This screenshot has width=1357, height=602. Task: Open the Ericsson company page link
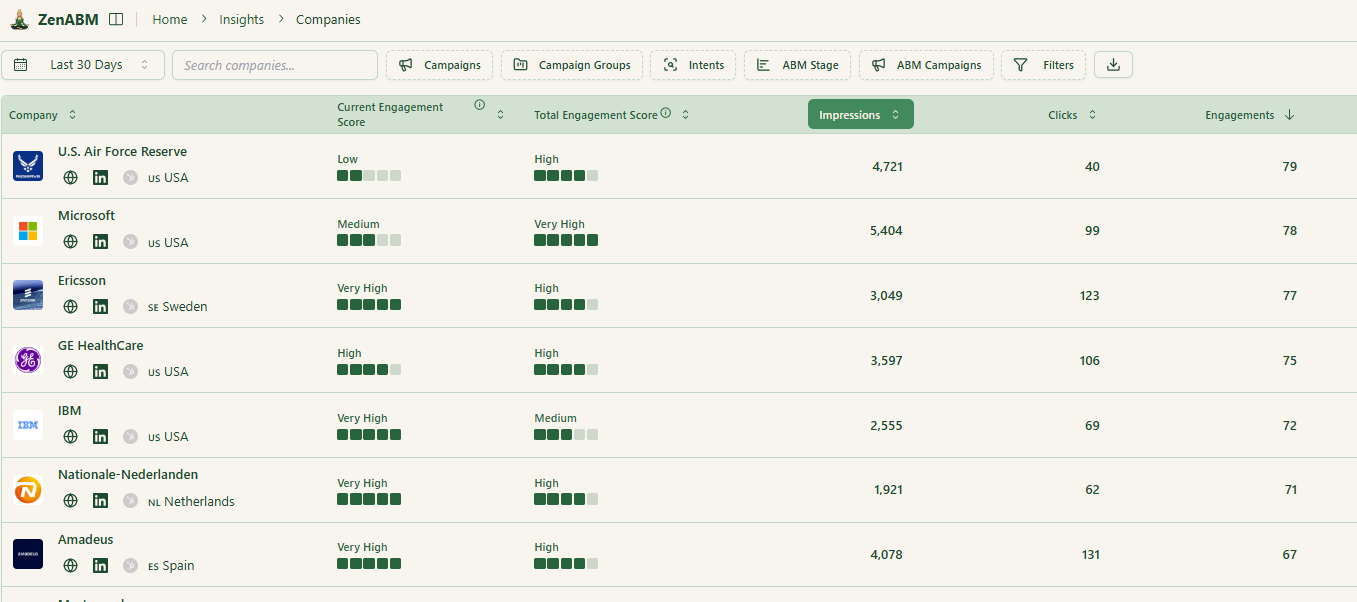(x=81, y=280)
